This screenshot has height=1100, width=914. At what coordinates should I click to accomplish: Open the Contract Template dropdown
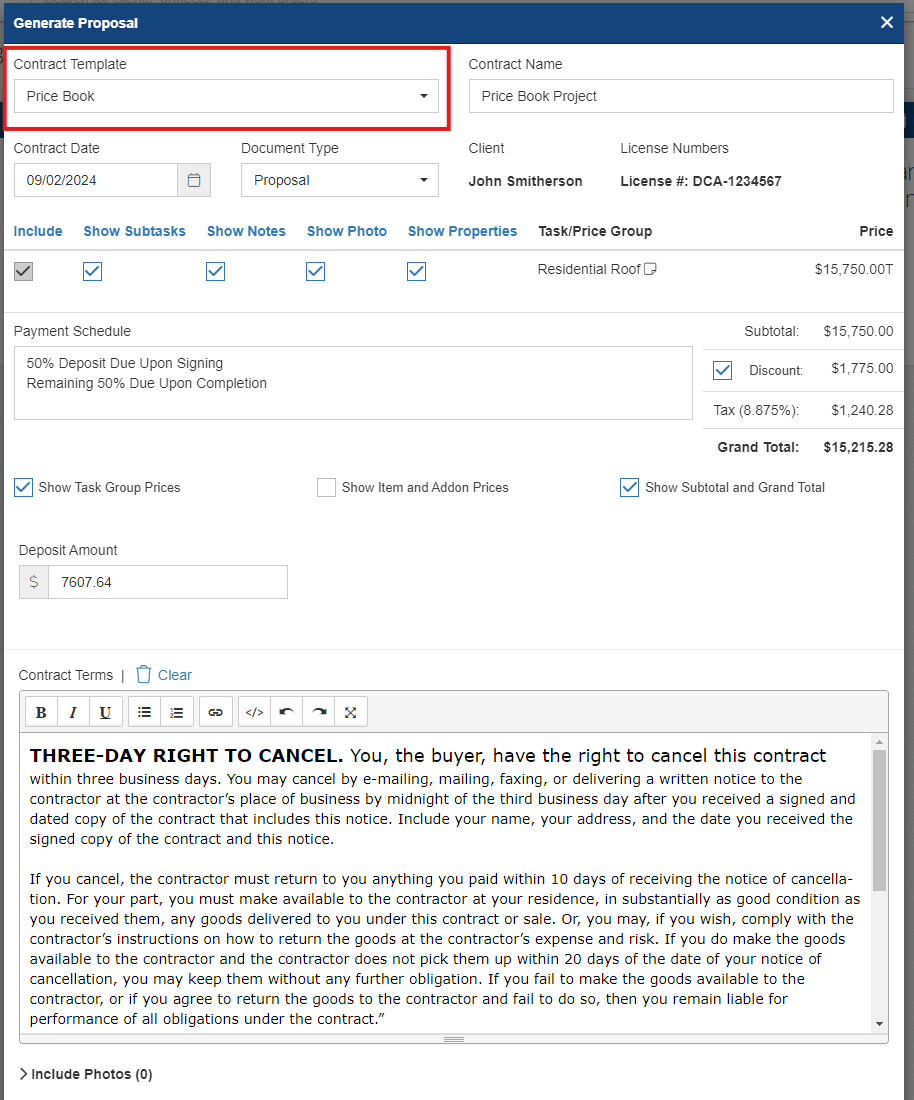point(423,96)
